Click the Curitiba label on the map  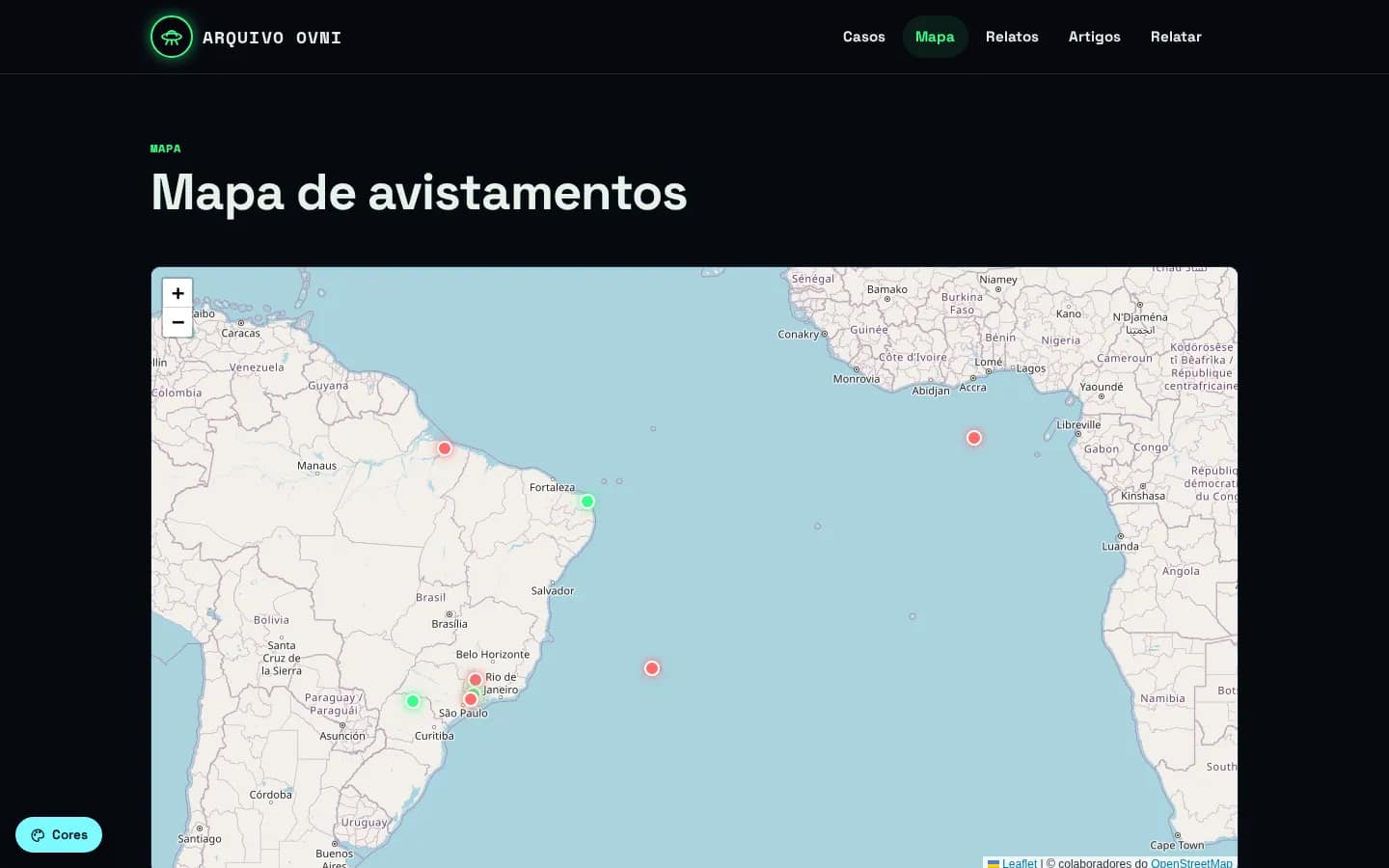[x=434, y=736]
